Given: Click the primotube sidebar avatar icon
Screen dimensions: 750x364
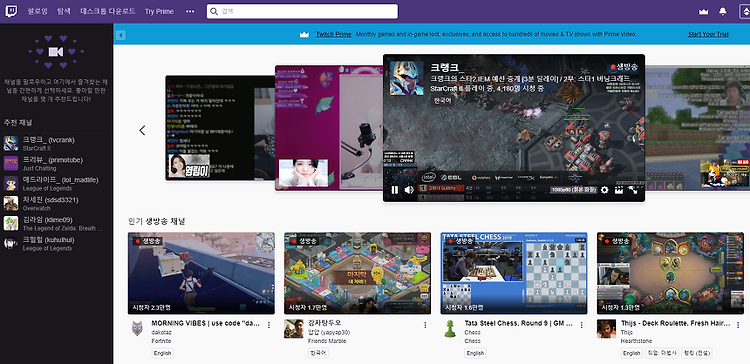Looking at the screenshot, I should click(x=11, y=163).
